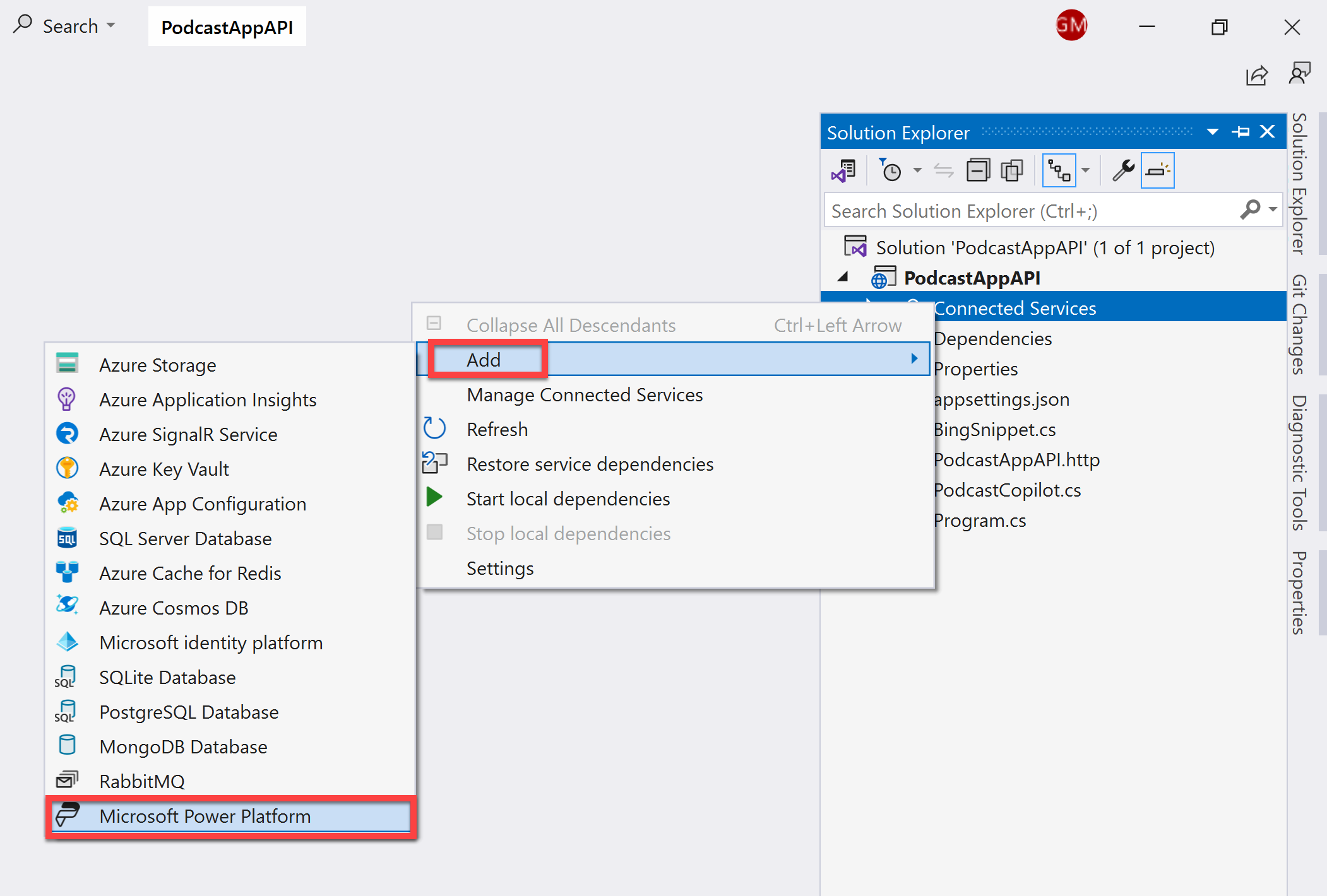Collapse the PodcastAppAPI project node
The height and width of the screenshot is (896, 1327).
843,277
